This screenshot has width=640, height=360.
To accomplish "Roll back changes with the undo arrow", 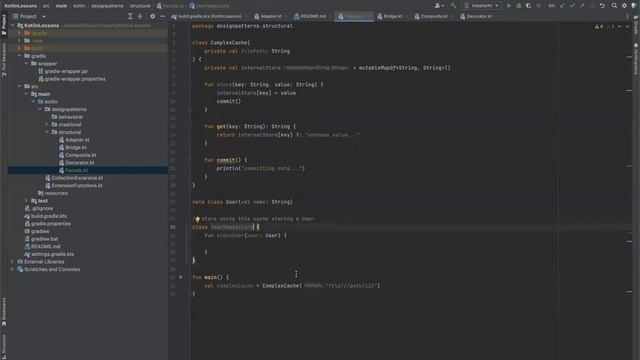I will (x=602, y=6).
